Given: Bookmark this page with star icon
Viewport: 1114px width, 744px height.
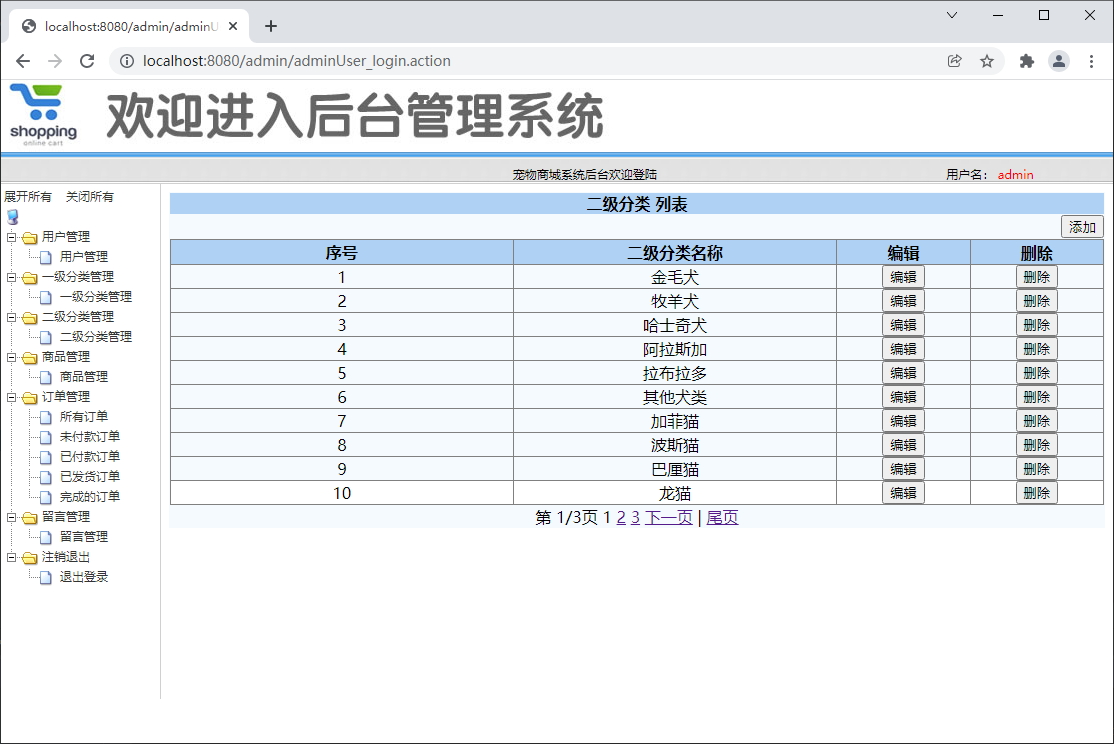Looking at the screenshot, I should tap(987, 61).
